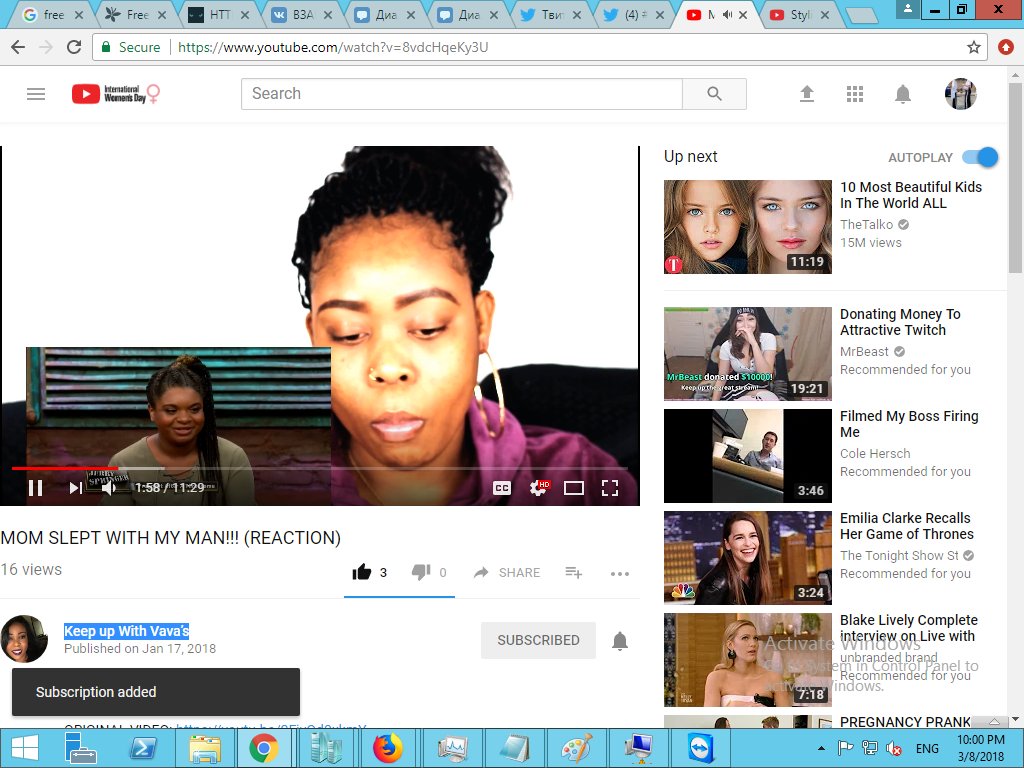Image resolution: width=1024 pixels, height=768 pixels.
Task: Open Blake Lively Complete interview video
Action: coord(748,660)
